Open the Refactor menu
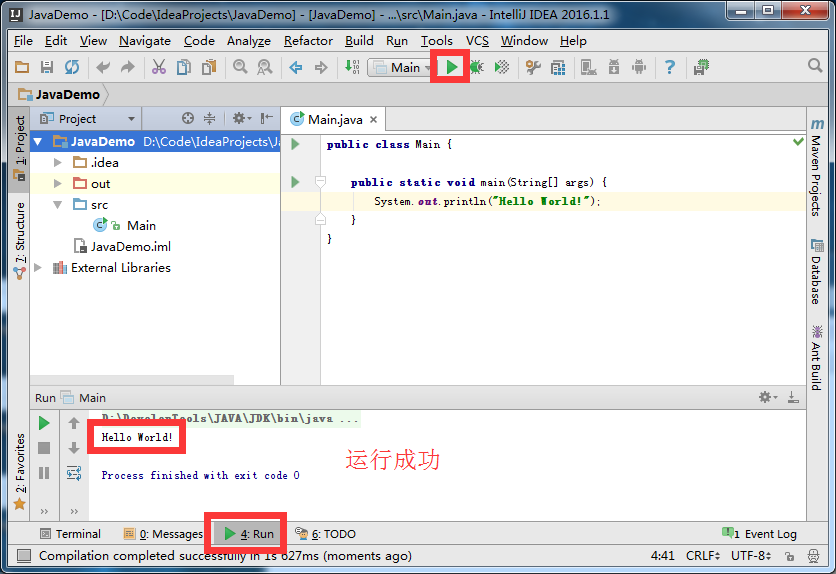 click(308, 41)
